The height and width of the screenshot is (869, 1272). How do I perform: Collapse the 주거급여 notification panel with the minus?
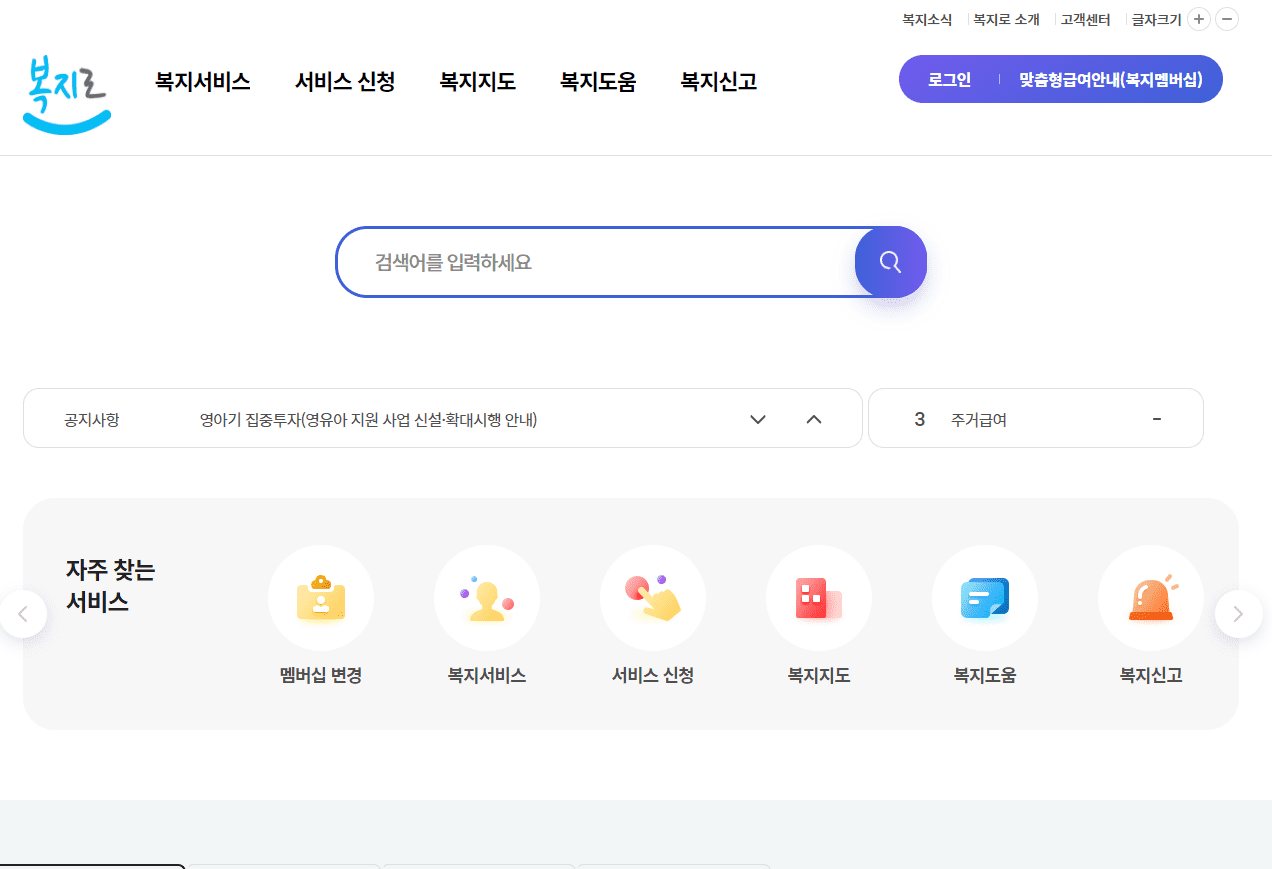(1157, 418)
